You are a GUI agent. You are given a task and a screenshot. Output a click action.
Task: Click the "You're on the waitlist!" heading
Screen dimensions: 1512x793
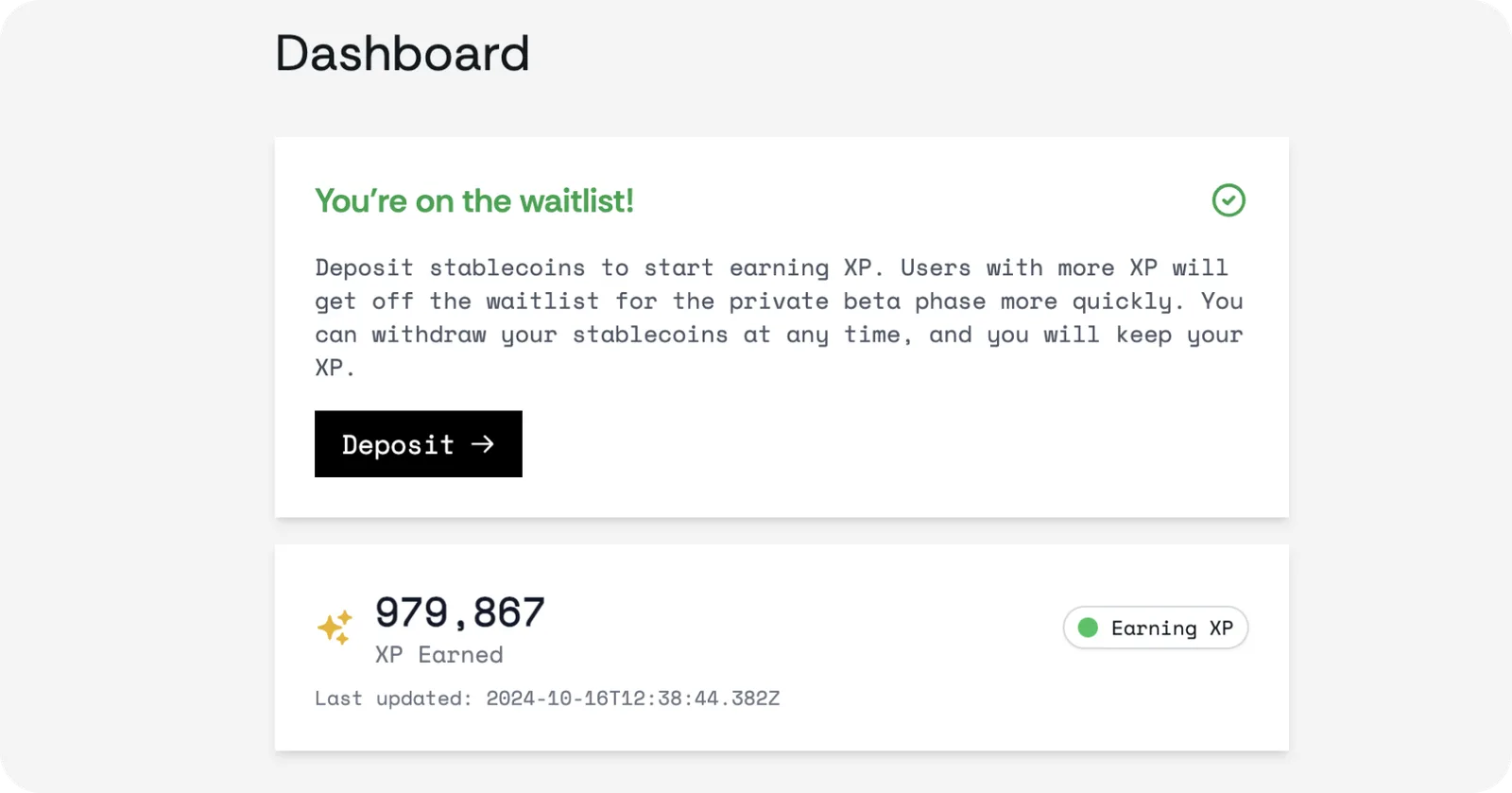[474, 200]
